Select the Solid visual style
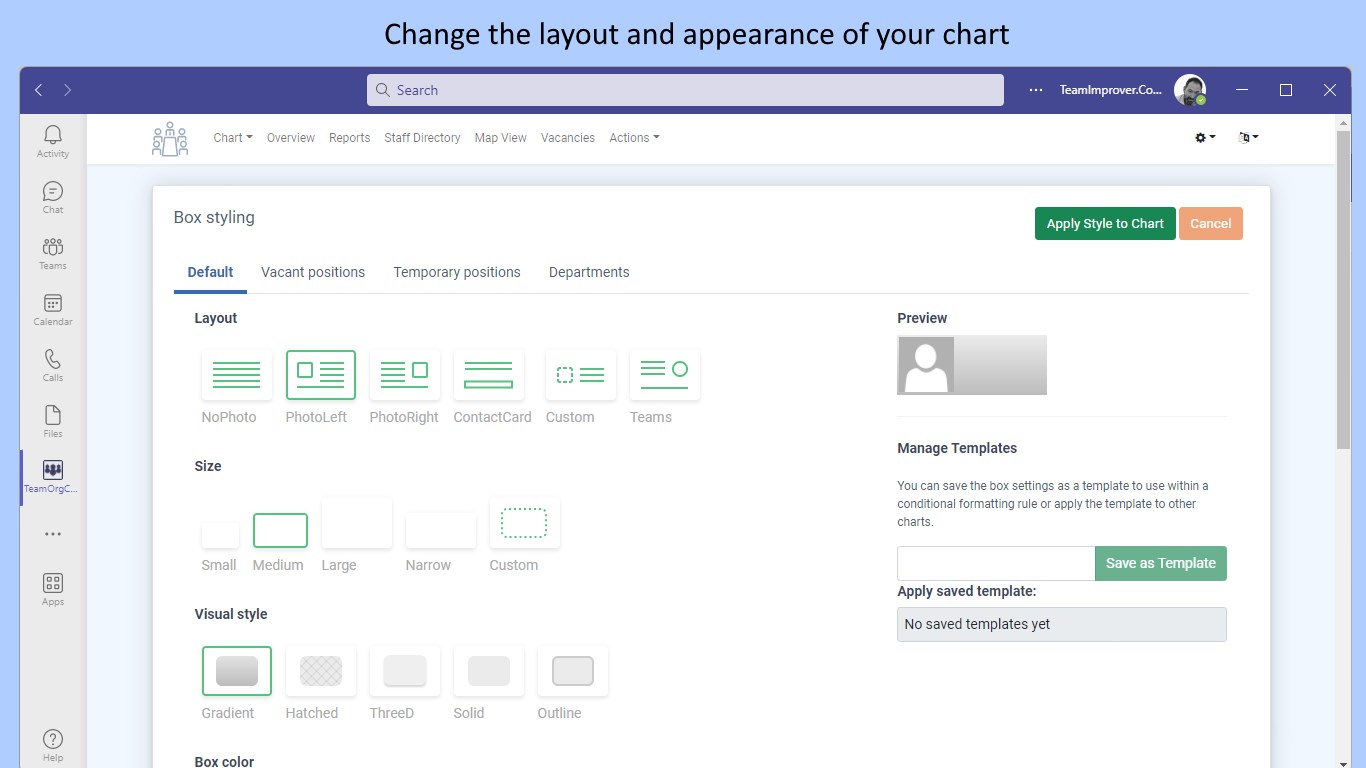Screen dimensions: 1366x768 pos(489,671)
